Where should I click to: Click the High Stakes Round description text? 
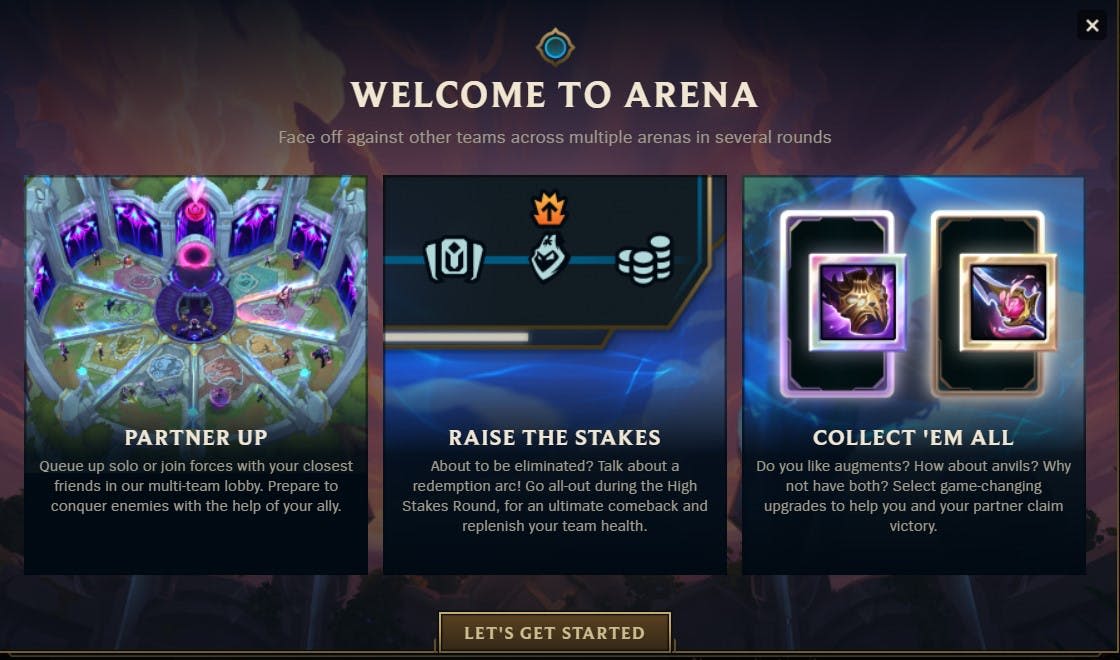point(554,496)
